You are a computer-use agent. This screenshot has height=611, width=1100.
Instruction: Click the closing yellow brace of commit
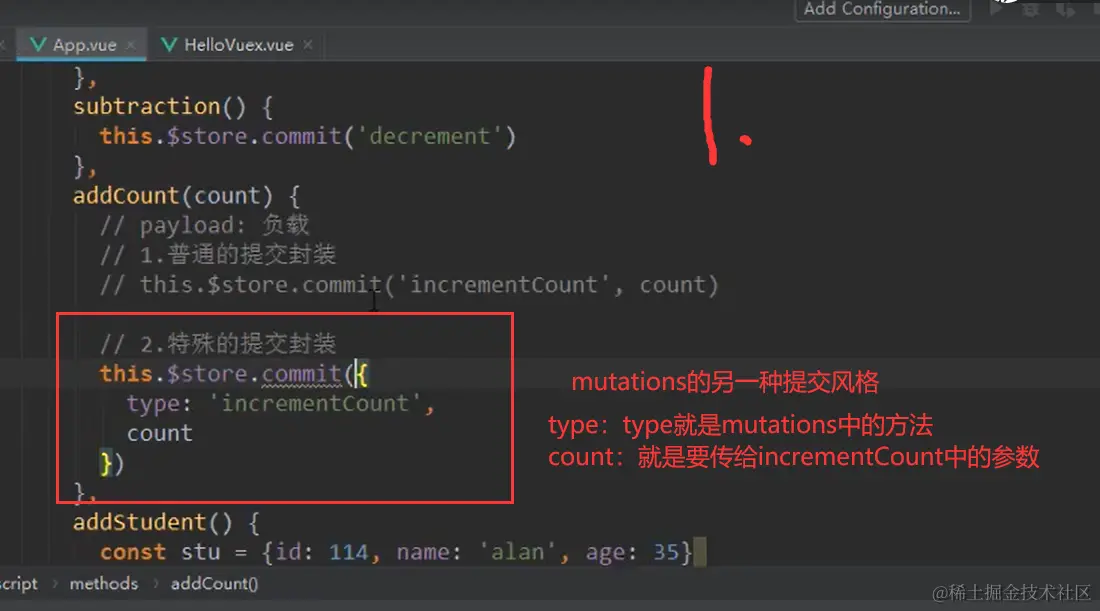coord(106,464)
